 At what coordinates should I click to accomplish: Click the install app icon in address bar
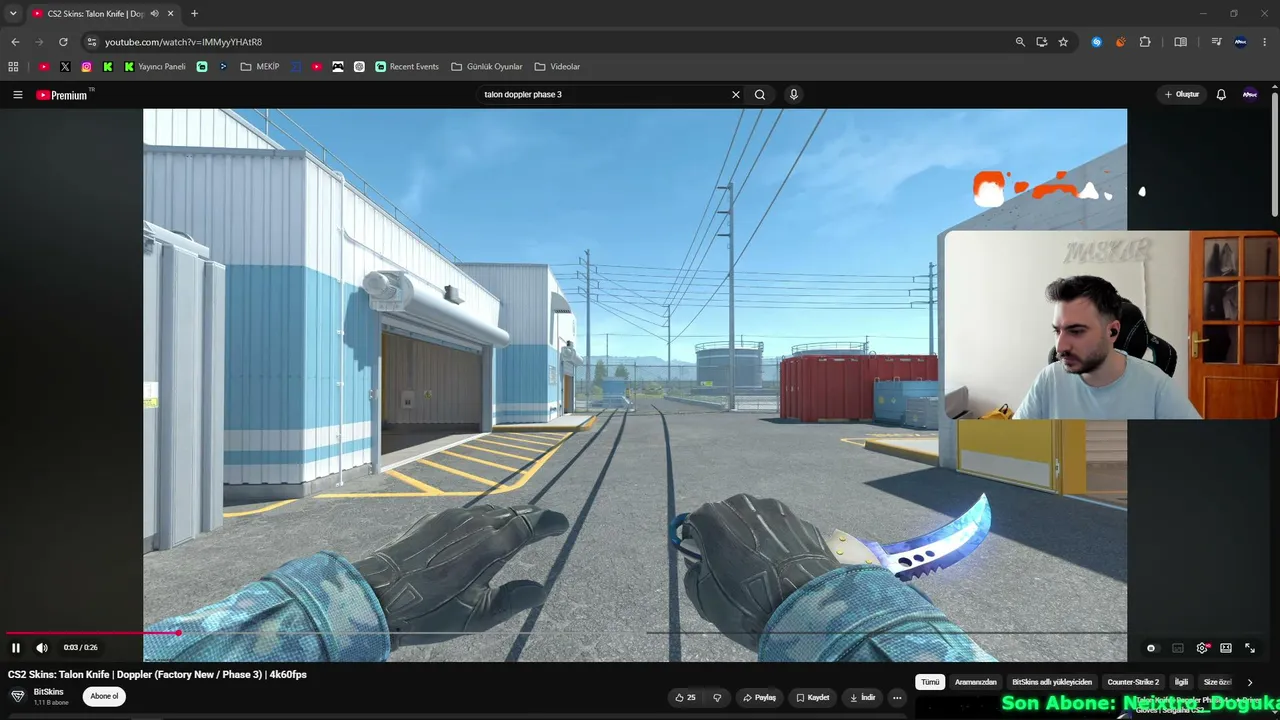(x=1042, y=42)
